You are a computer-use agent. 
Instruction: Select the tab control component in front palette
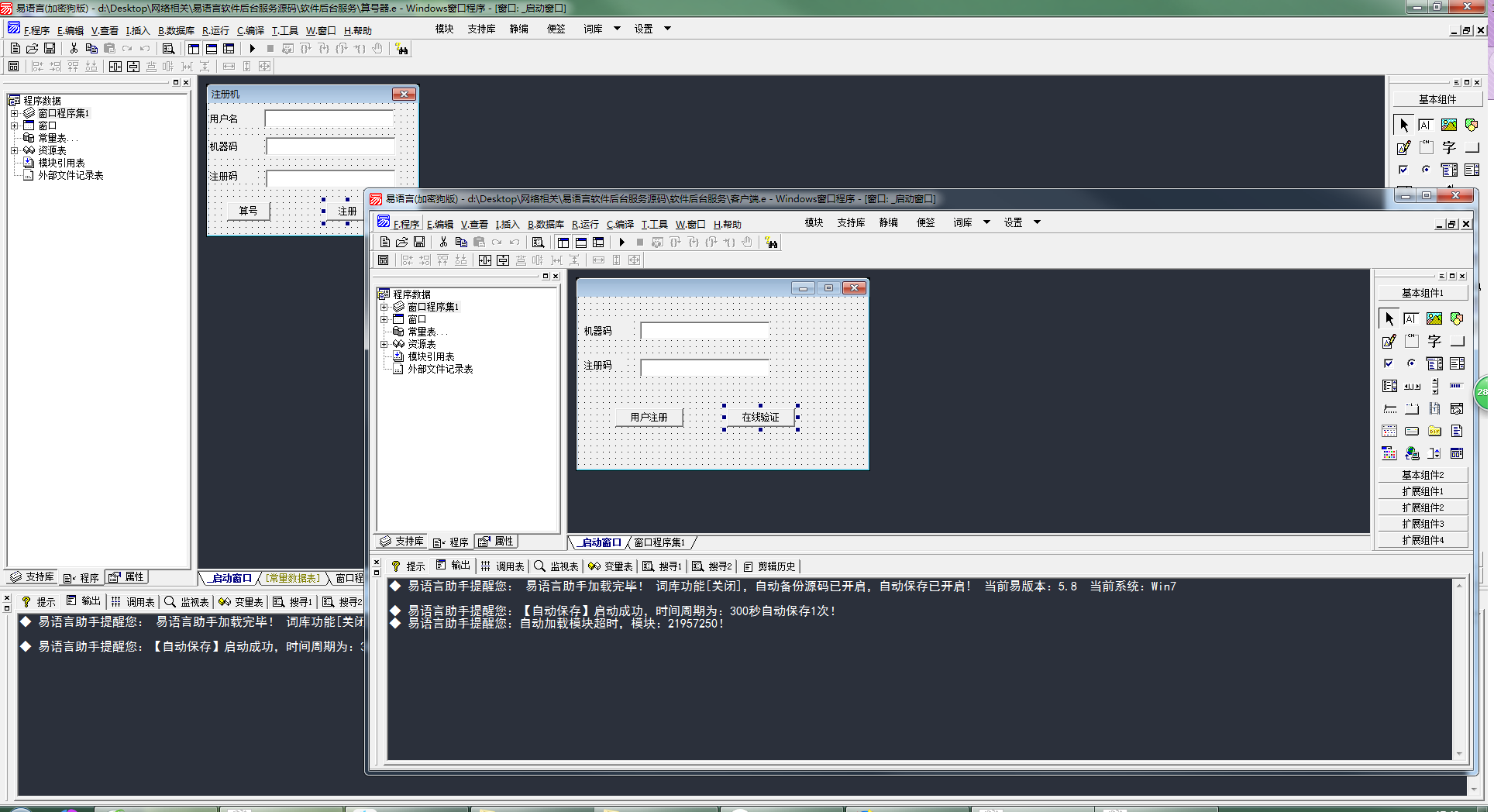(1411, 408)
